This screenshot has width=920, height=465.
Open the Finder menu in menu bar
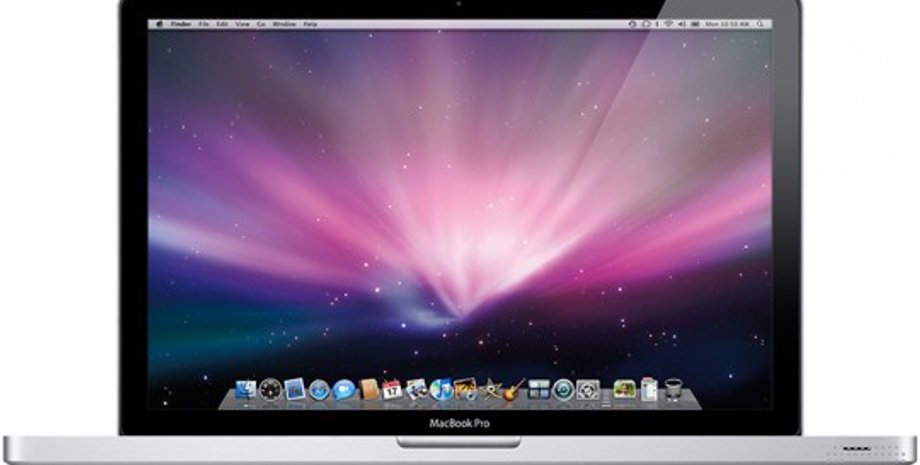pyautogui.click(x=180, y=24)
